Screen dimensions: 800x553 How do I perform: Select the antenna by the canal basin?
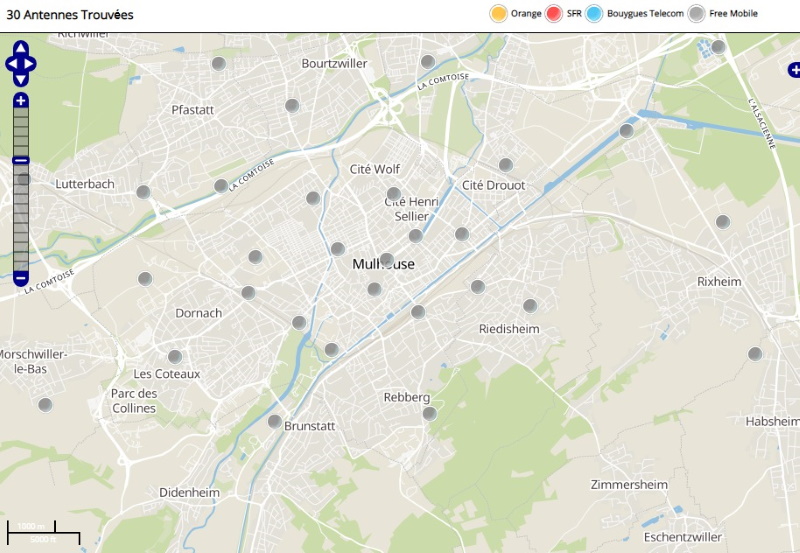pos(627,131)
